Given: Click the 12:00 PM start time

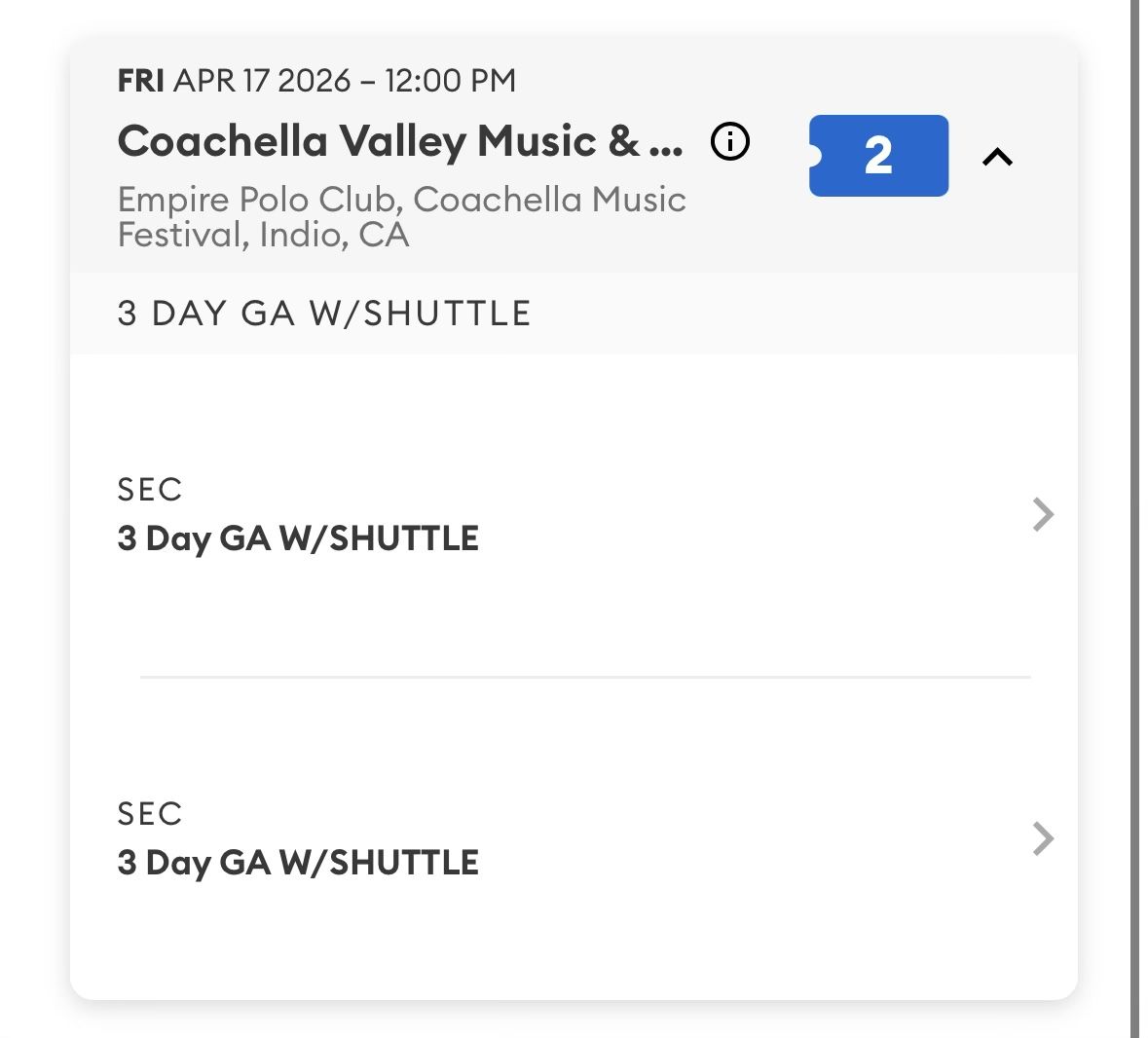Looking at the screenshot, I should (x=450, y=81).
